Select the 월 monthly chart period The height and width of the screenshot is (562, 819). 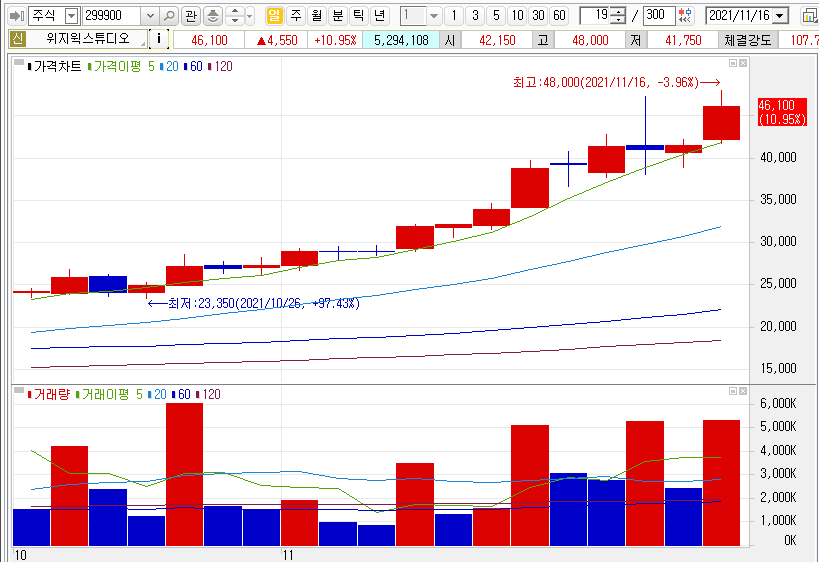317,16
